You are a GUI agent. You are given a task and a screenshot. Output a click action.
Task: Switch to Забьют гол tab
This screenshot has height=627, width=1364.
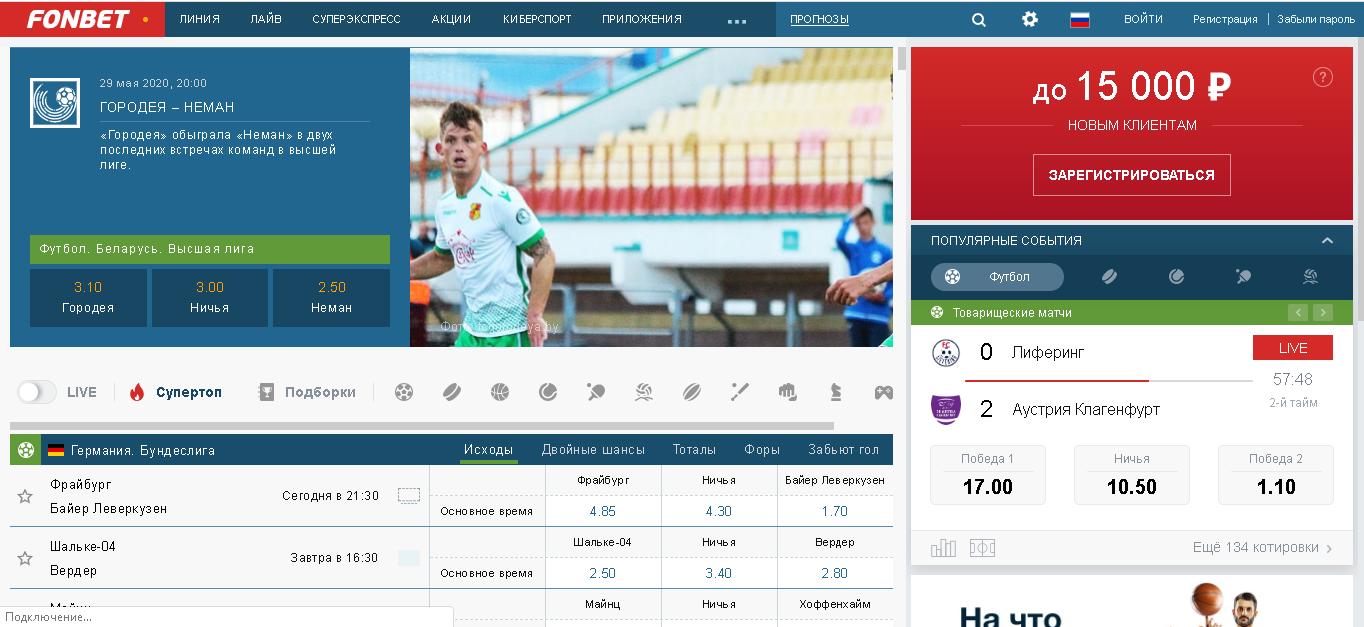click(x=844, y=450)
